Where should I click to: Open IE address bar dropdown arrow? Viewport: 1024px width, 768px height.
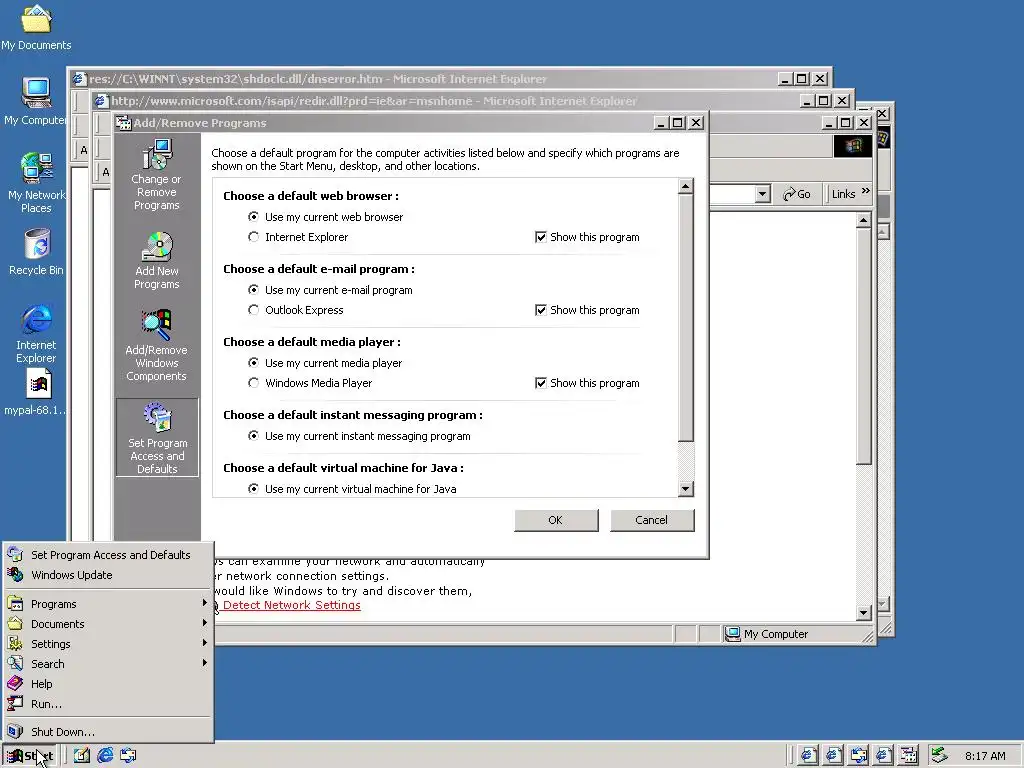tap(762, 194)
